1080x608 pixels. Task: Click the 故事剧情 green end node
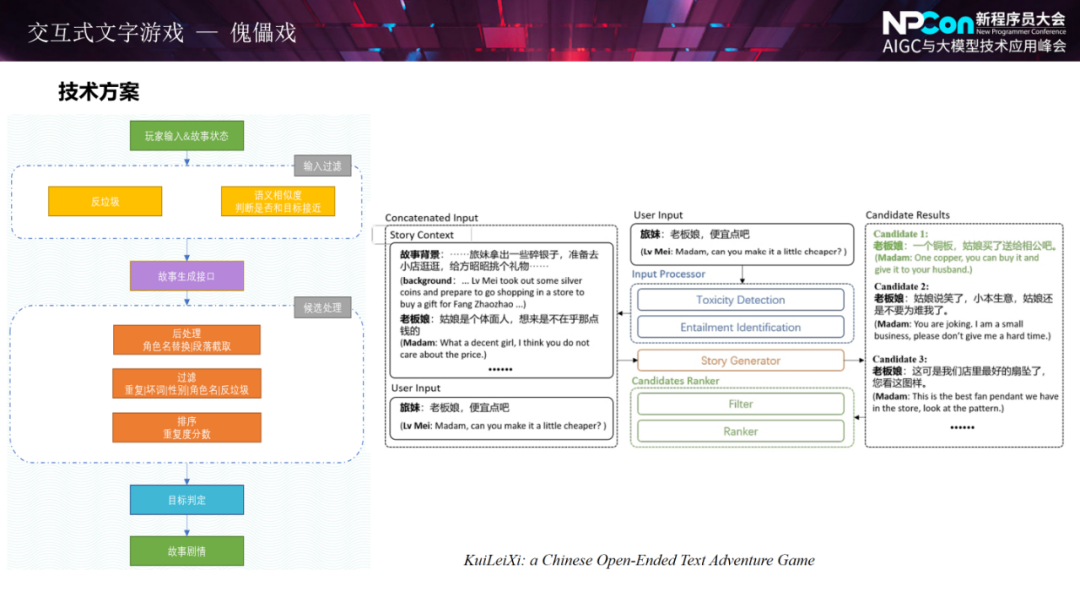coord(186,550)
